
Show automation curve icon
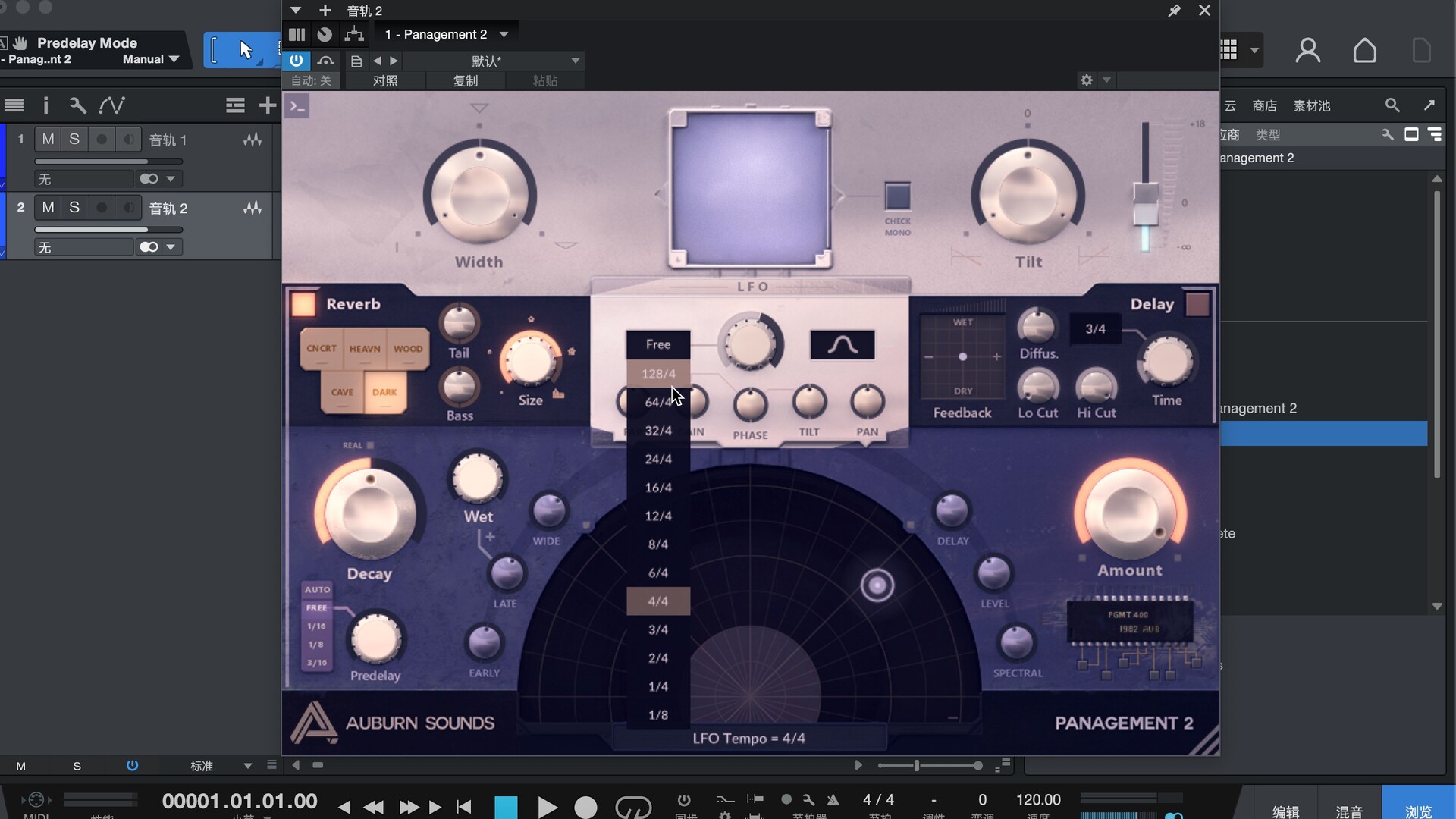(112, 105)
